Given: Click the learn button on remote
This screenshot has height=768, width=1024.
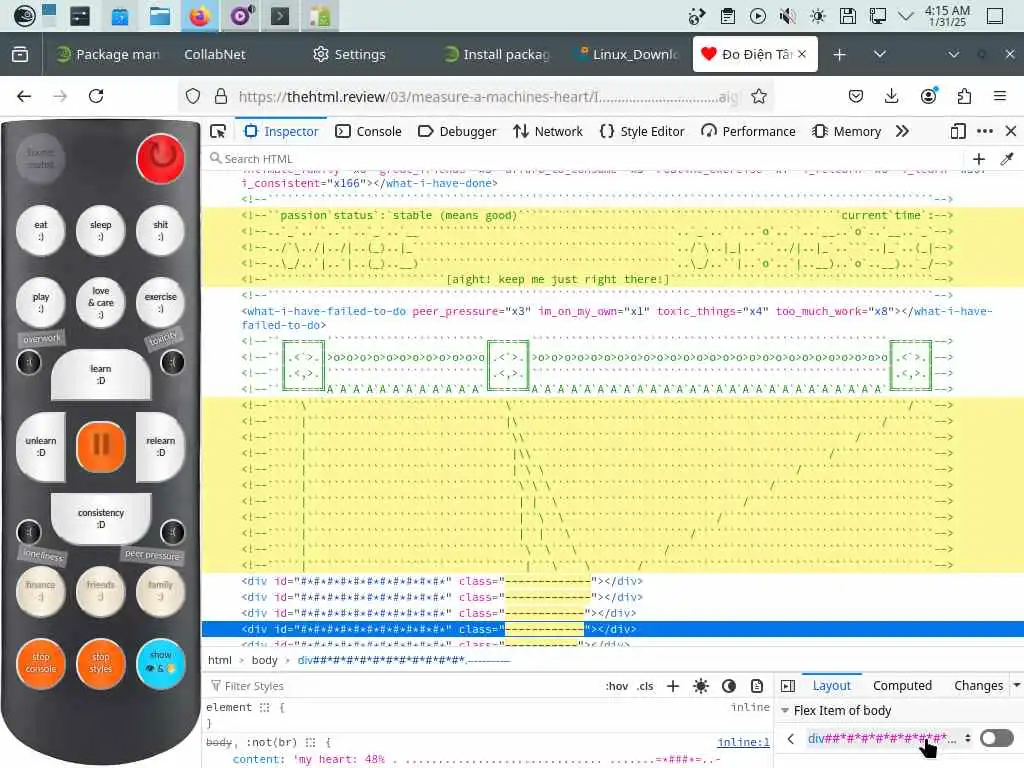Looking at the screenshot, I should click(101, 374).
